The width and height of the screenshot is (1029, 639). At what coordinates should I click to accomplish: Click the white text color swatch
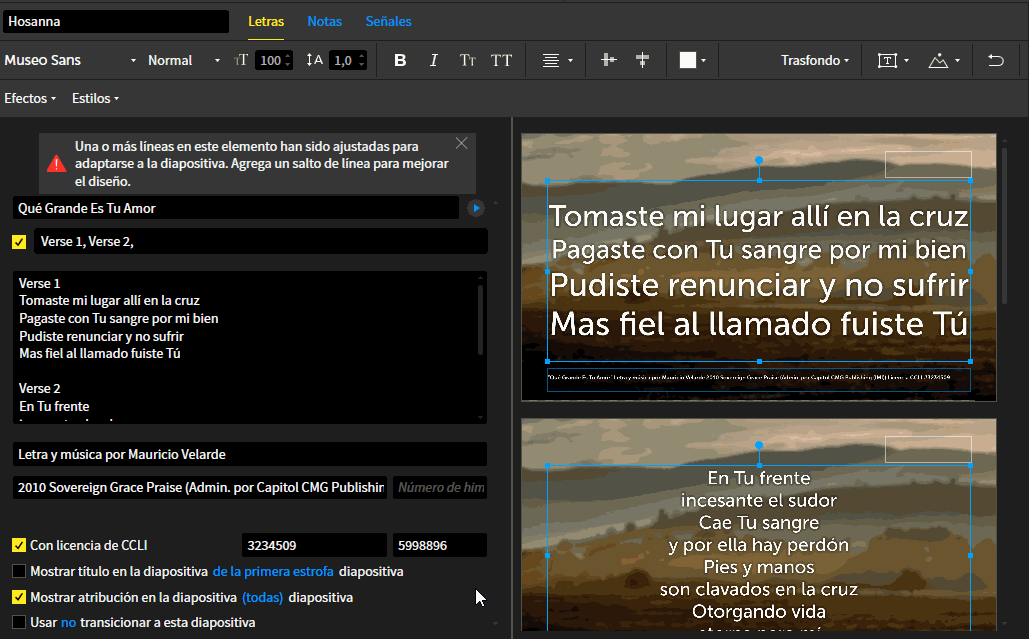687,60
